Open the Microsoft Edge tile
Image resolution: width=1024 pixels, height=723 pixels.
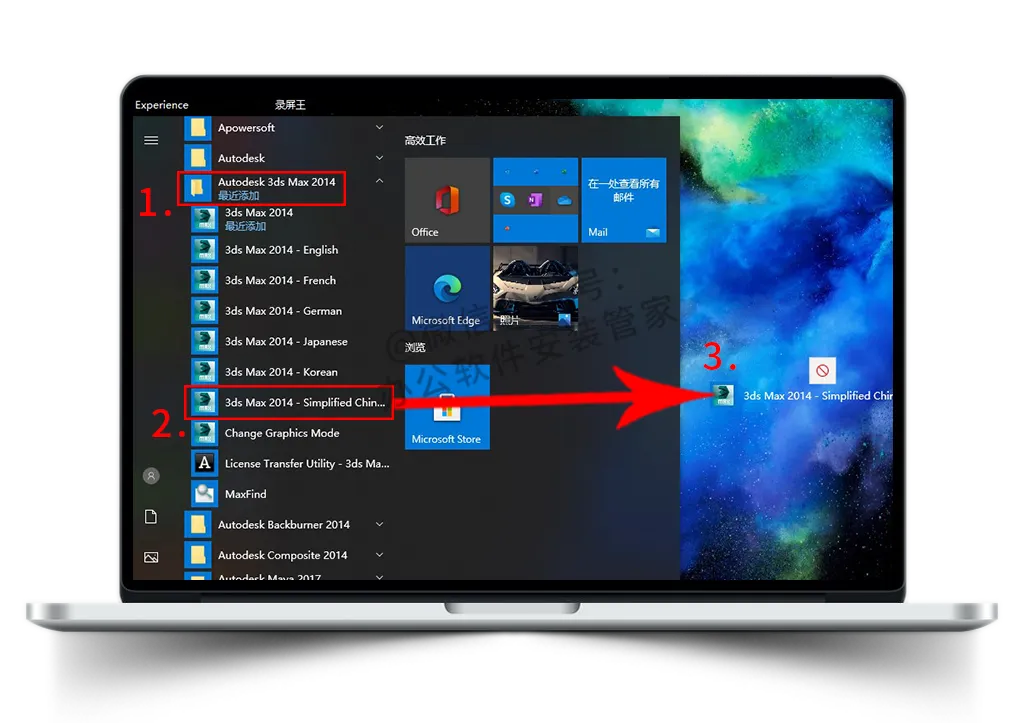tap(447, 288)
